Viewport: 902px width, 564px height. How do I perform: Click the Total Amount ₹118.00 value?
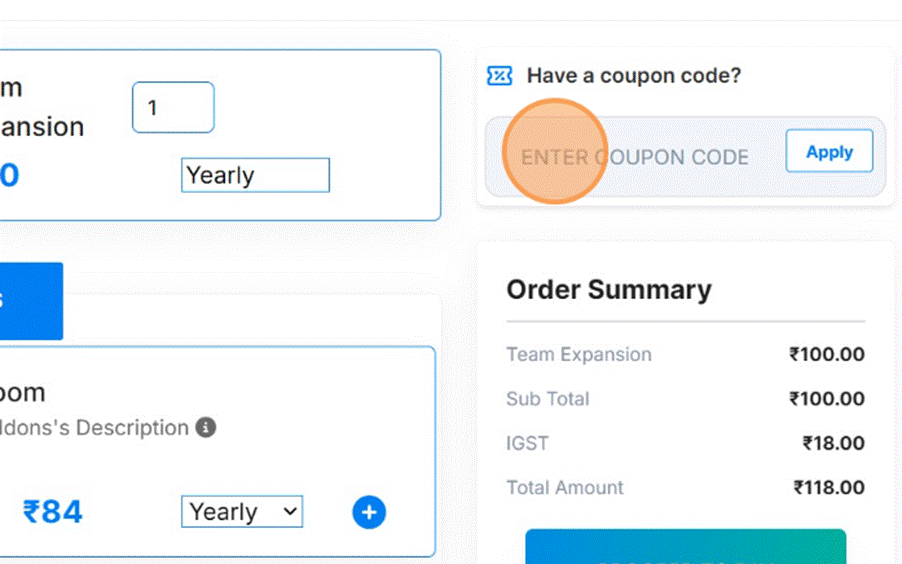point(829,488)
